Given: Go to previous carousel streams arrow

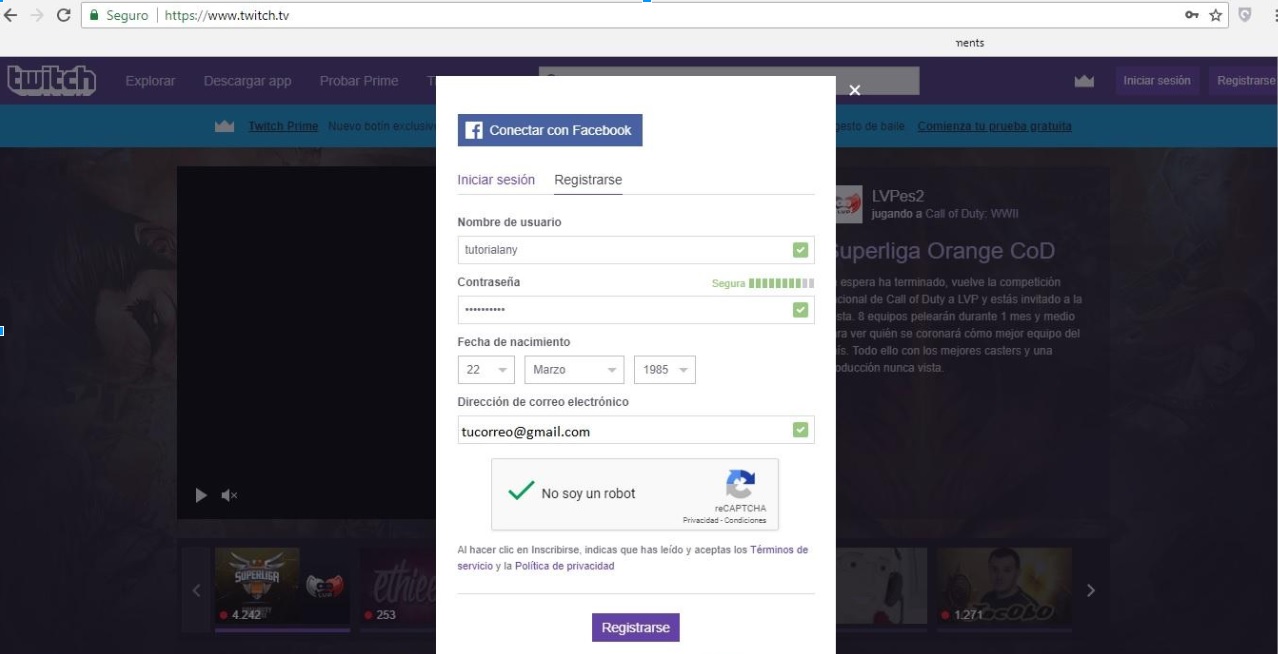Looking at the screenshot, I should tap(196, 590).
